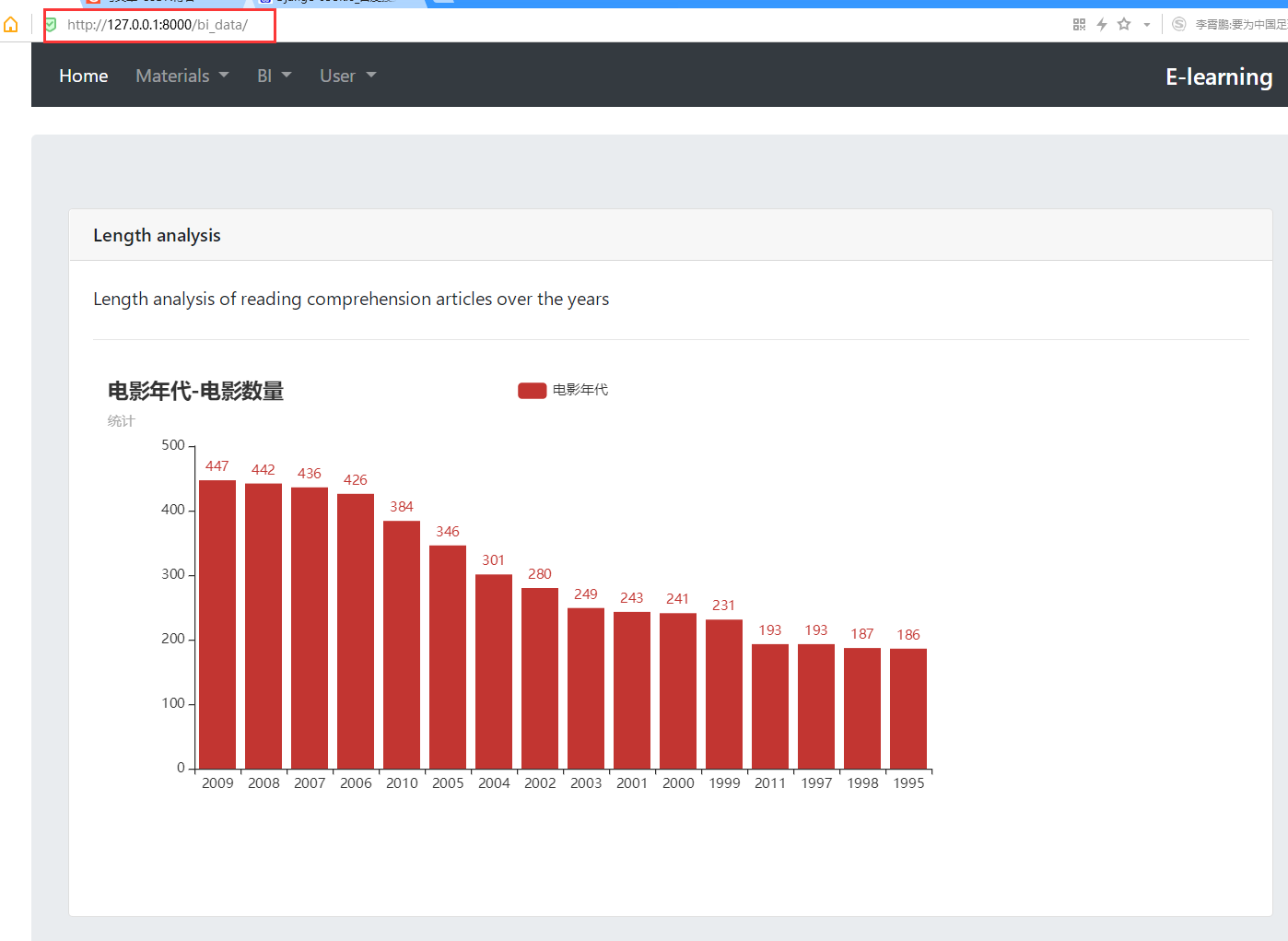Expand the bookmark star dropdown arrow
The width and height of the screenshot is (1288, 941).
click(x=1147, y=25)
